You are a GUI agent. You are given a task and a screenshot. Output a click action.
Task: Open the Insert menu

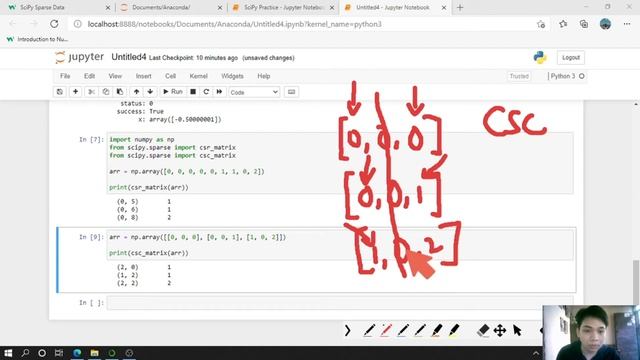coord(143,76)
